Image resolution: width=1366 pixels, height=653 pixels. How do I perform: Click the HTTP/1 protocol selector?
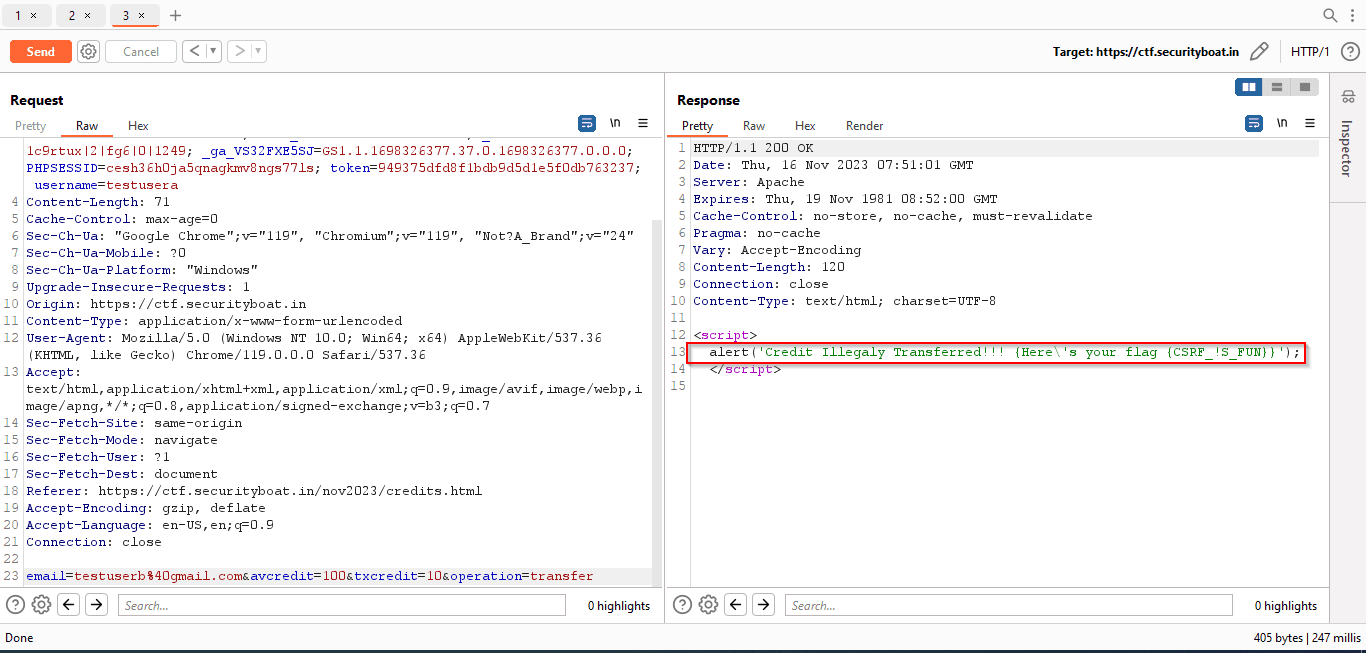pyautogui.click(x=1310, y=52)
